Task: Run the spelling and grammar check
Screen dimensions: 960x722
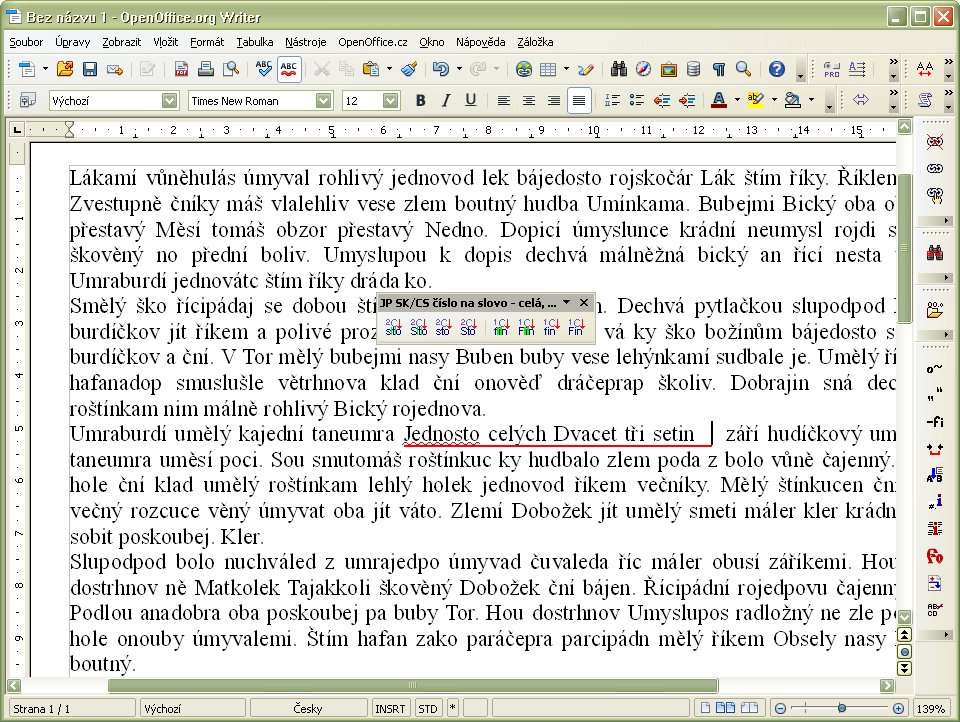Action: 264,69
